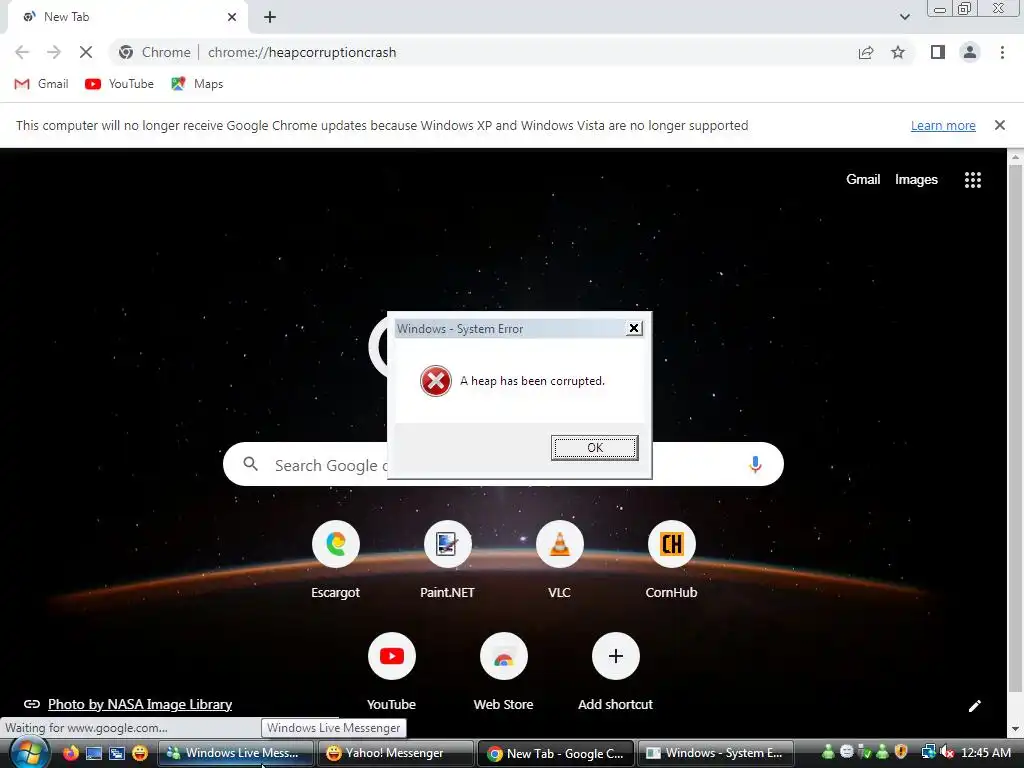Viewport: 1024px width, 768px height.
Task: Switch to Windows Live Messenger taskbar button
Action: click(235, 753)
